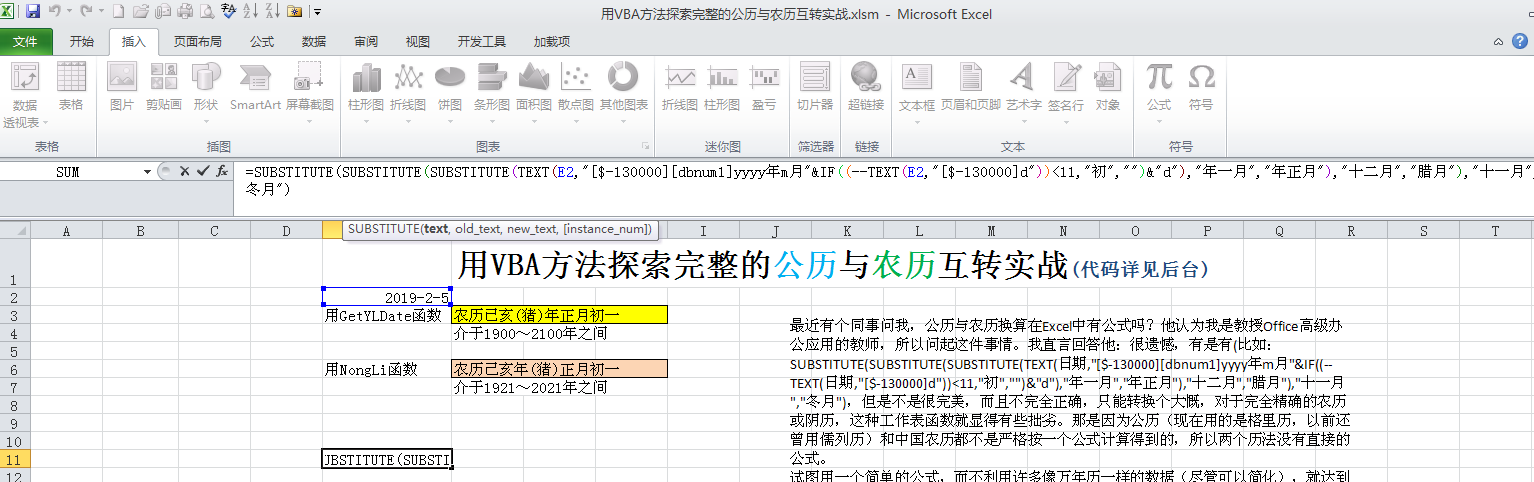The height and width of the screenshot is (482, 1534).
Task: Save the workbook from quick access toolbar
Action: [x=33, y=12]
